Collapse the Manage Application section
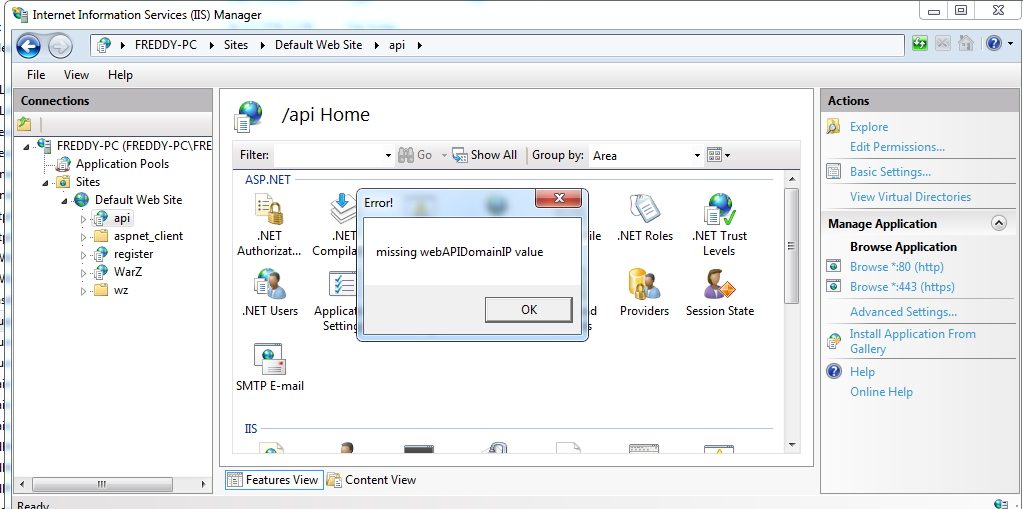Image resolution: width=1023 pixels, height=509 pixels. pyautogui.click(x=998, y=223)
